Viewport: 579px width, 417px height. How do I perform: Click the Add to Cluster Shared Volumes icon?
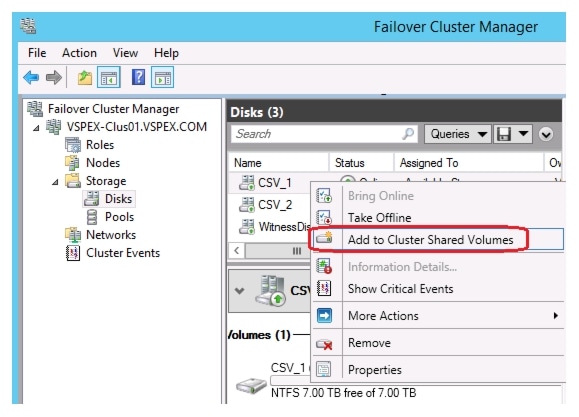click(324, 238)
